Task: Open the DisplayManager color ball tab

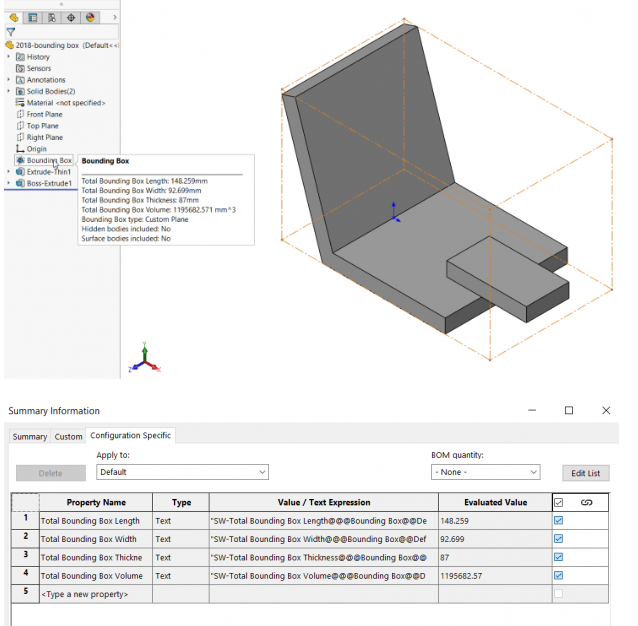Action: [x=90, y=17]
